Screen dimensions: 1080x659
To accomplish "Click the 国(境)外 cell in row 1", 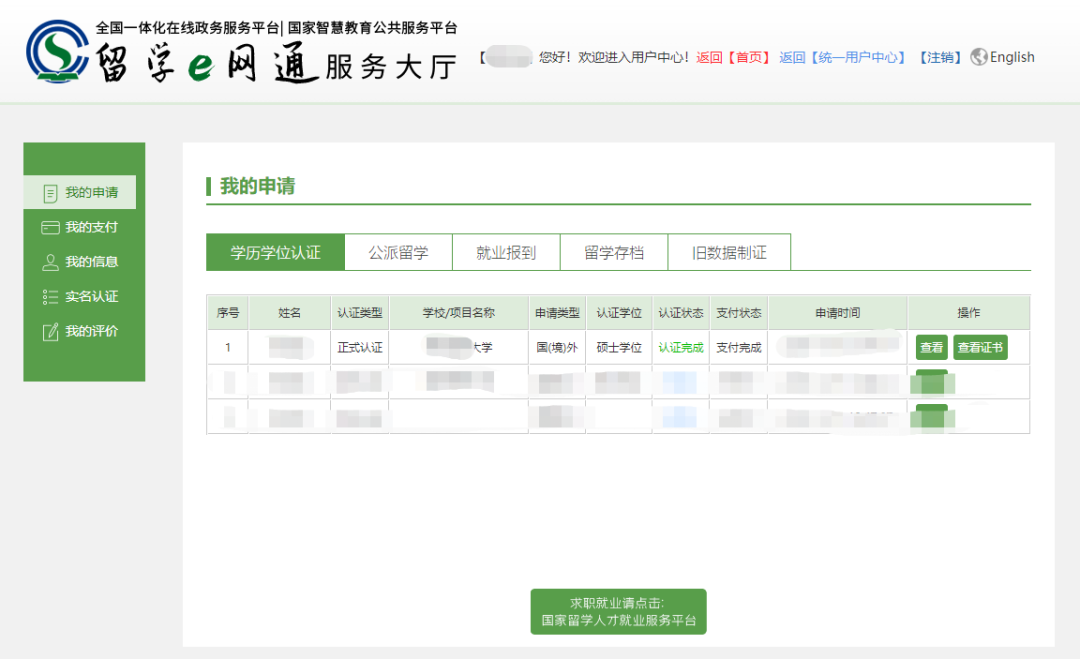I will tap(557, 348).
